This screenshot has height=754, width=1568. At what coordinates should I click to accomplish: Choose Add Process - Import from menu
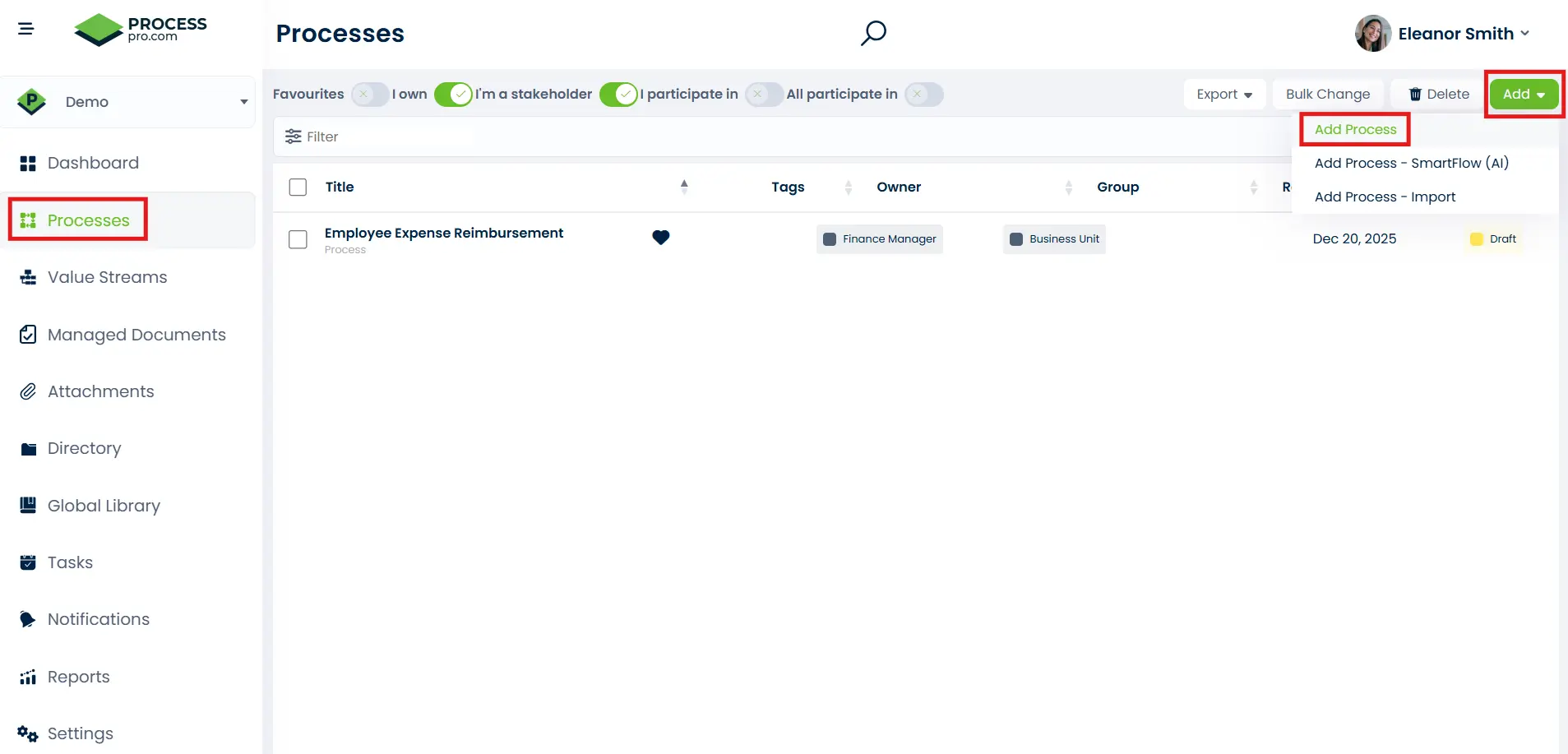(x=1385, y=197)
